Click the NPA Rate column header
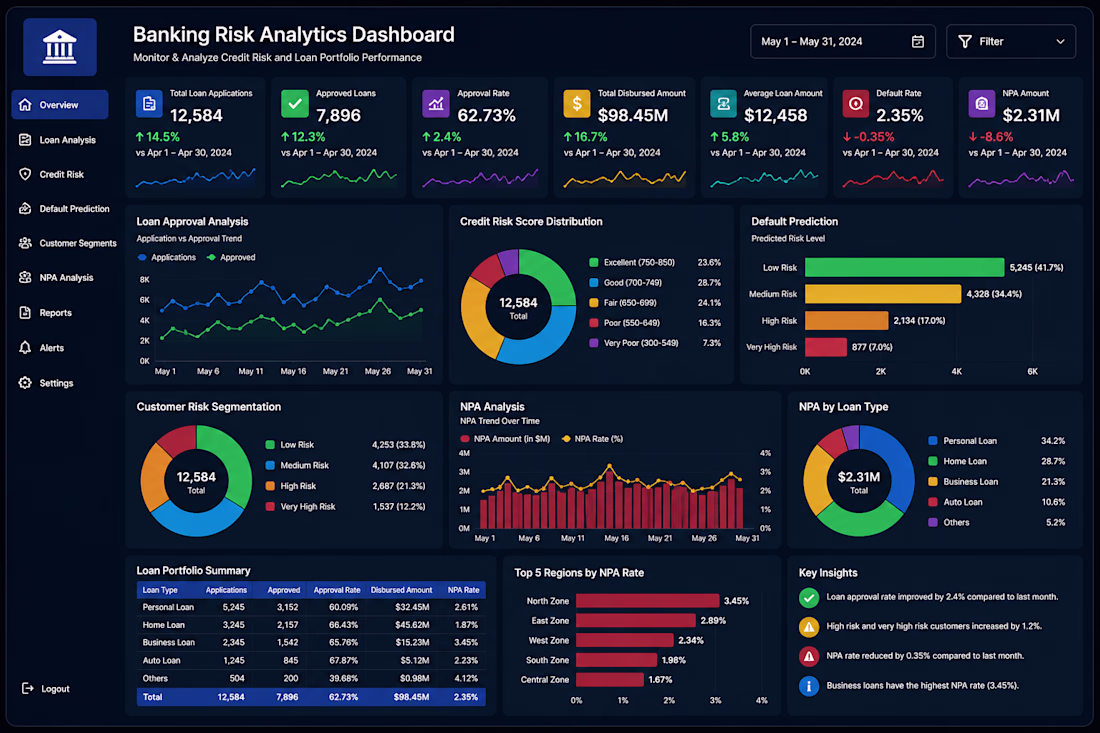This screenshot has height=733, width=1100. (463, 590)
